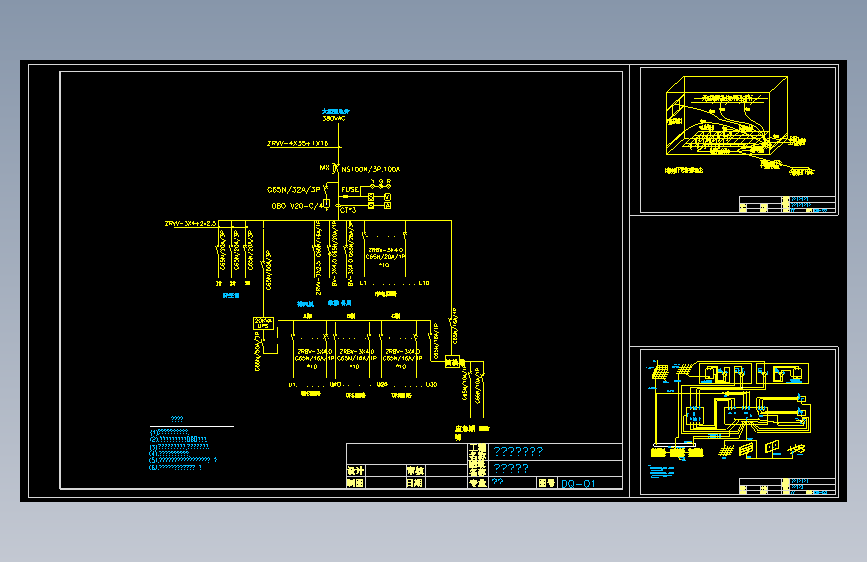Select the 设计 cell in title block
The image size is (867, 562).
coord(355,471)
